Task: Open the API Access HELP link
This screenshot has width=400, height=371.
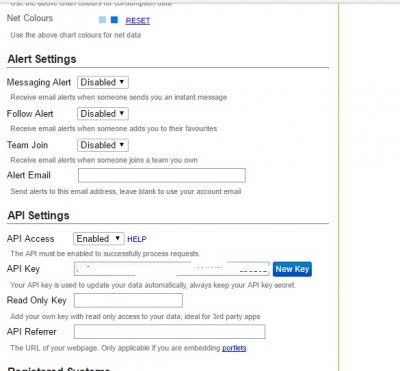Action: (x=137, y=239)
